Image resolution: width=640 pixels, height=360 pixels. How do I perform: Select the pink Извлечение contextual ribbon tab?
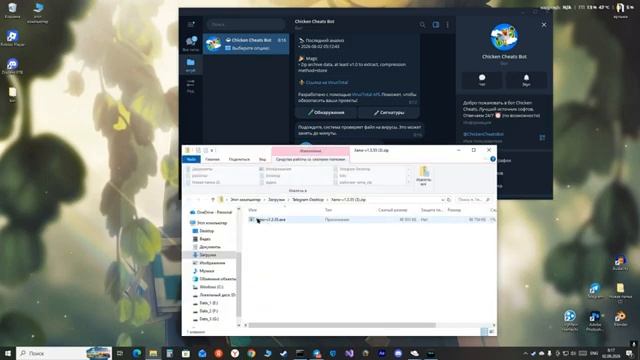pyautogui.click(x=310, y=151)
